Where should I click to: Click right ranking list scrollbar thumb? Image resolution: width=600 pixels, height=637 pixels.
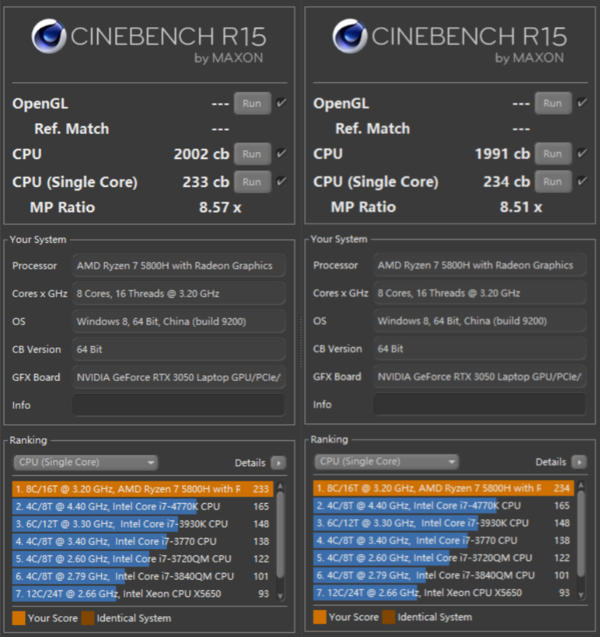point(581,533)
